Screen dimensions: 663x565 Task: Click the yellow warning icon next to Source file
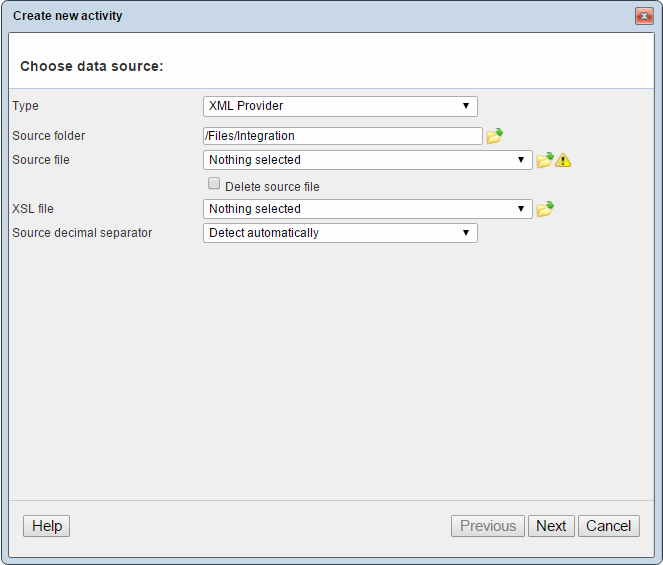click(x=563, y=160)
